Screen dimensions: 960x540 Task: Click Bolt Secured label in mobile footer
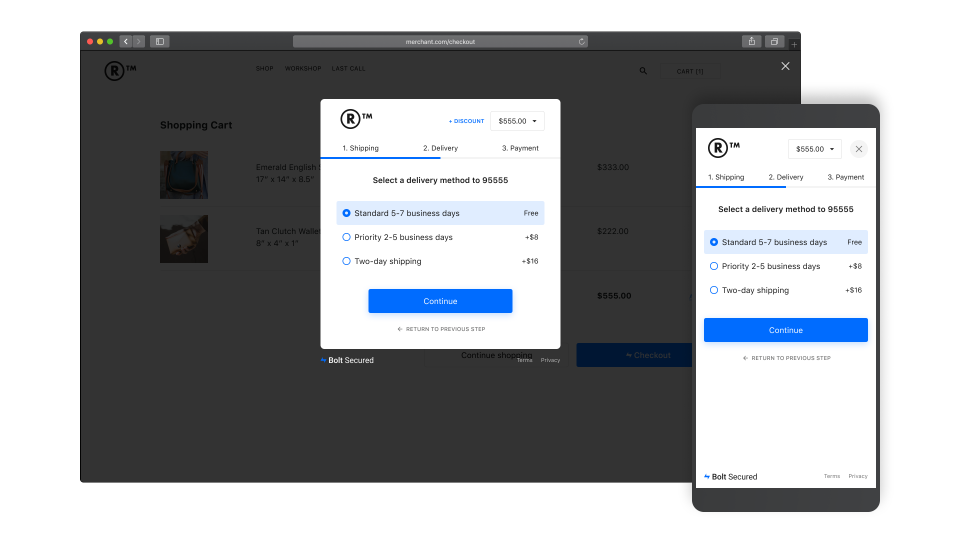pyautogui.click(x=730, y=476)
